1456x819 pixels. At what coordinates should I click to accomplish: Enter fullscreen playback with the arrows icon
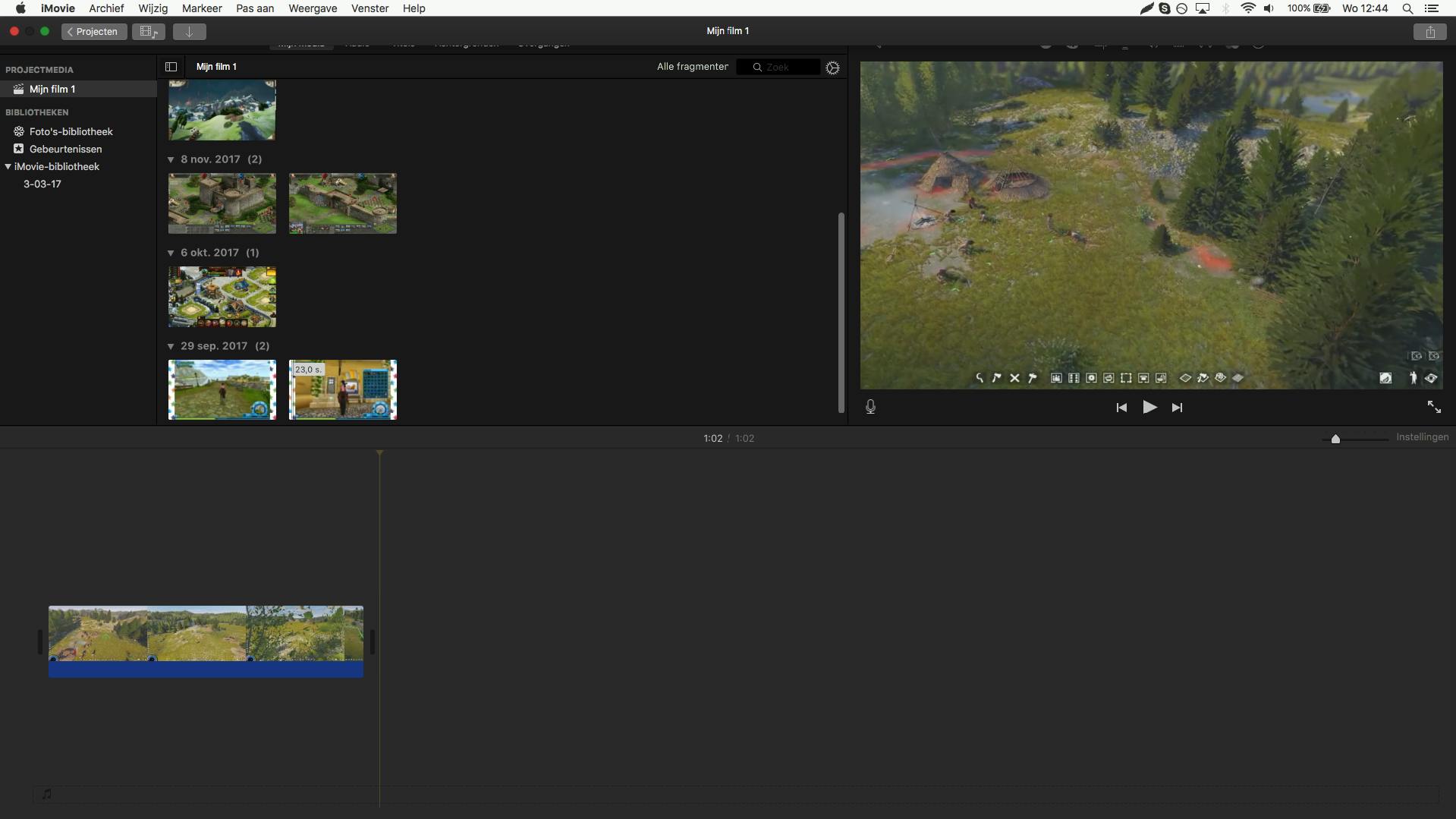tap(1434, 407)
